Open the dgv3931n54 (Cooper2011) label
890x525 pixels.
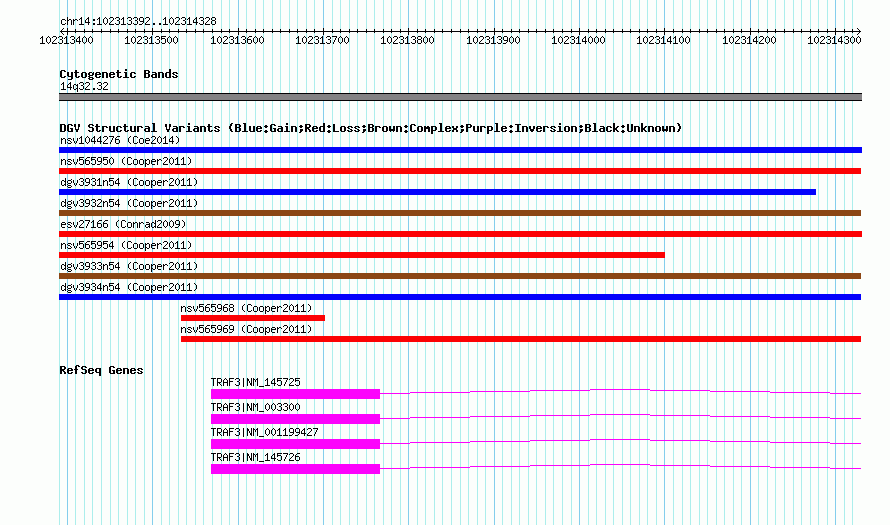[129, 182]
